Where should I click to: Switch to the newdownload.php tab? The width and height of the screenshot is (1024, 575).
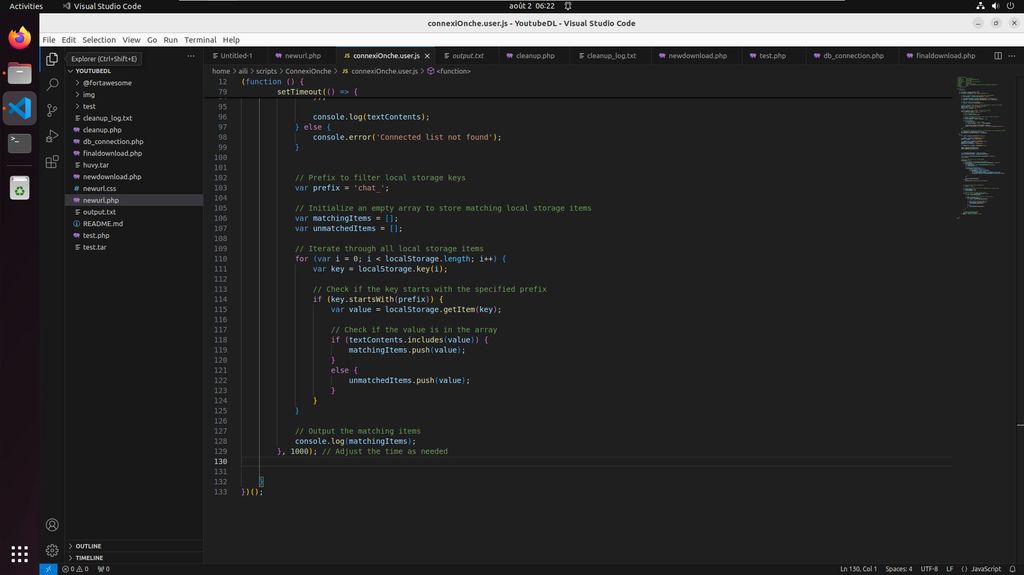pos(697,56)
